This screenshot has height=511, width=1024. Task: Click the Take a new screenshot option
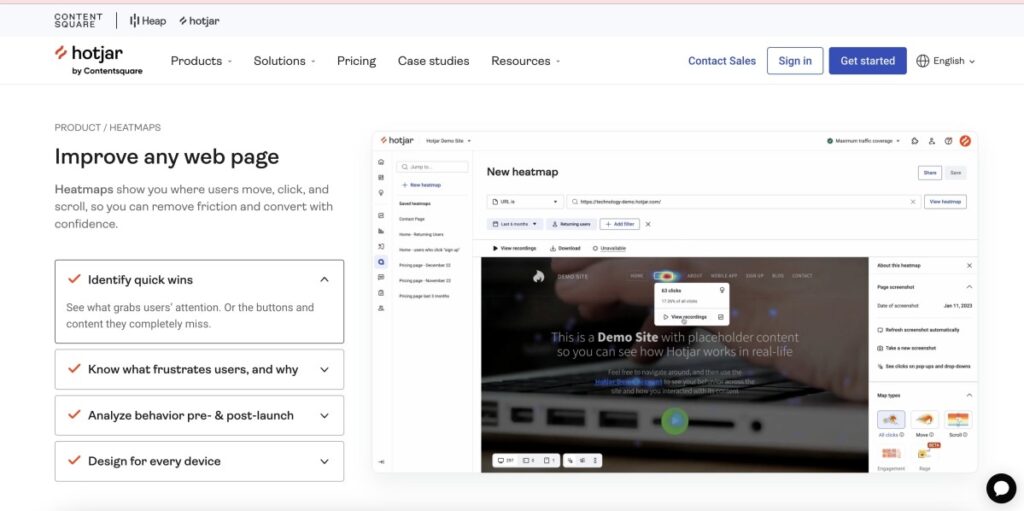906,348
